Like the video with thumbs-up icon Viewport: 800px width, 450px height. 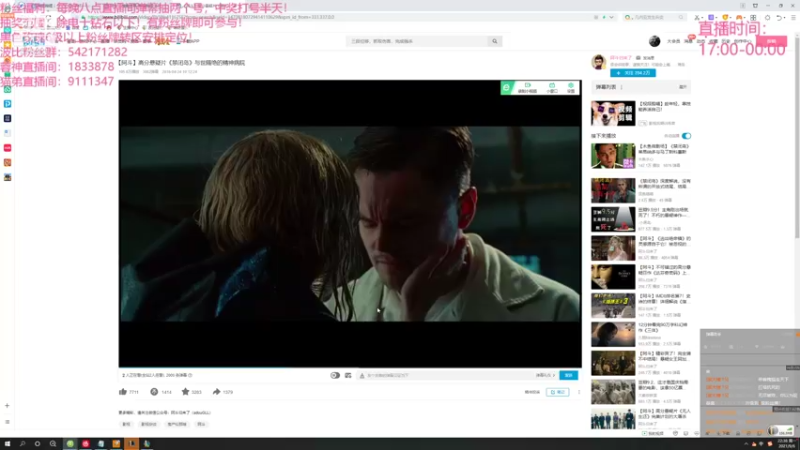tap(123, 392)
